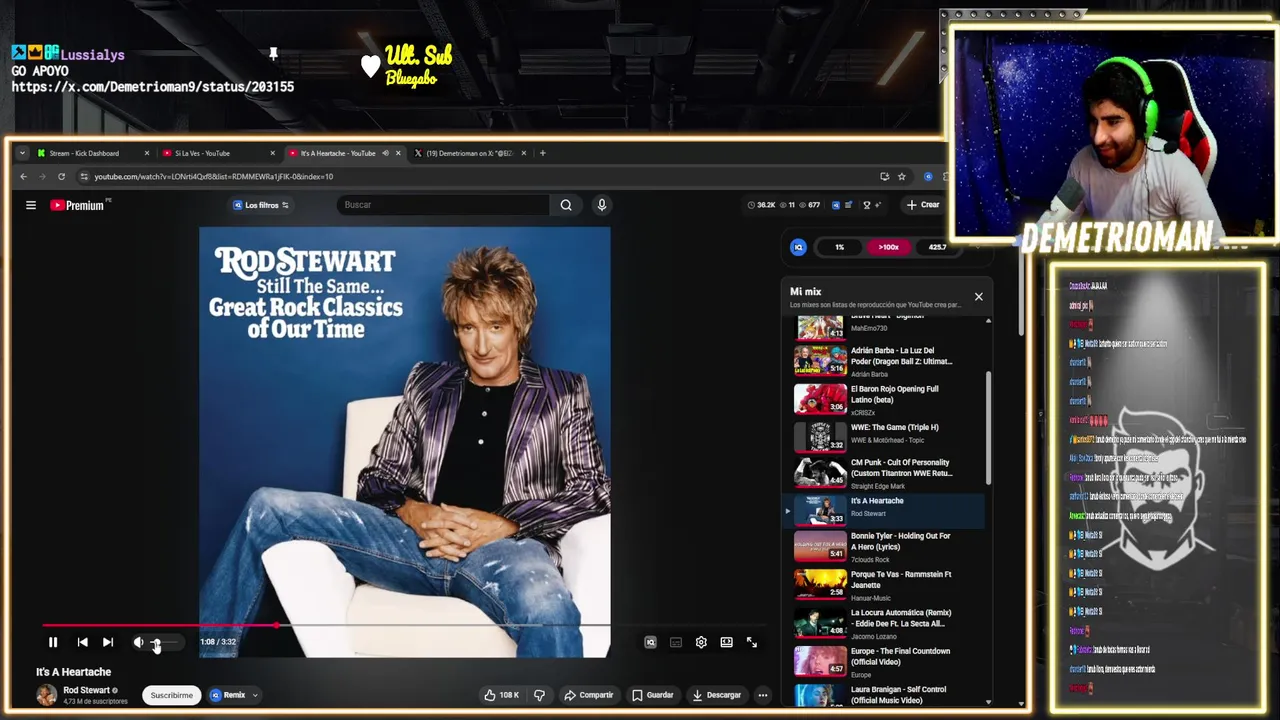The width and height of the screenshot is (1280, 720).
Task: Open Rod Stewart channel avatar
Action: click(47, 695)
